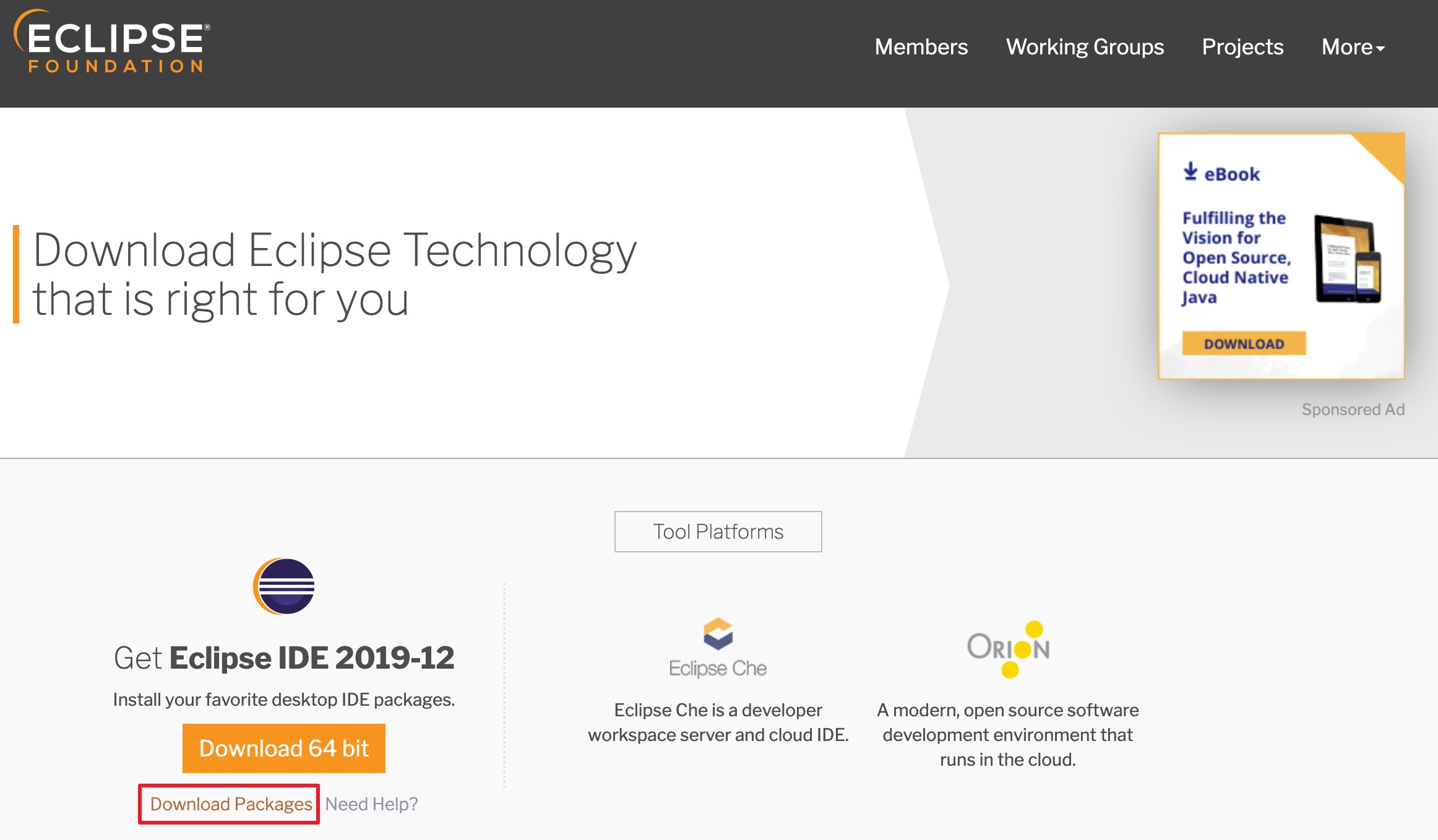Click the Tool Platforms button
Screen dimensions: 1438x840
718,531
